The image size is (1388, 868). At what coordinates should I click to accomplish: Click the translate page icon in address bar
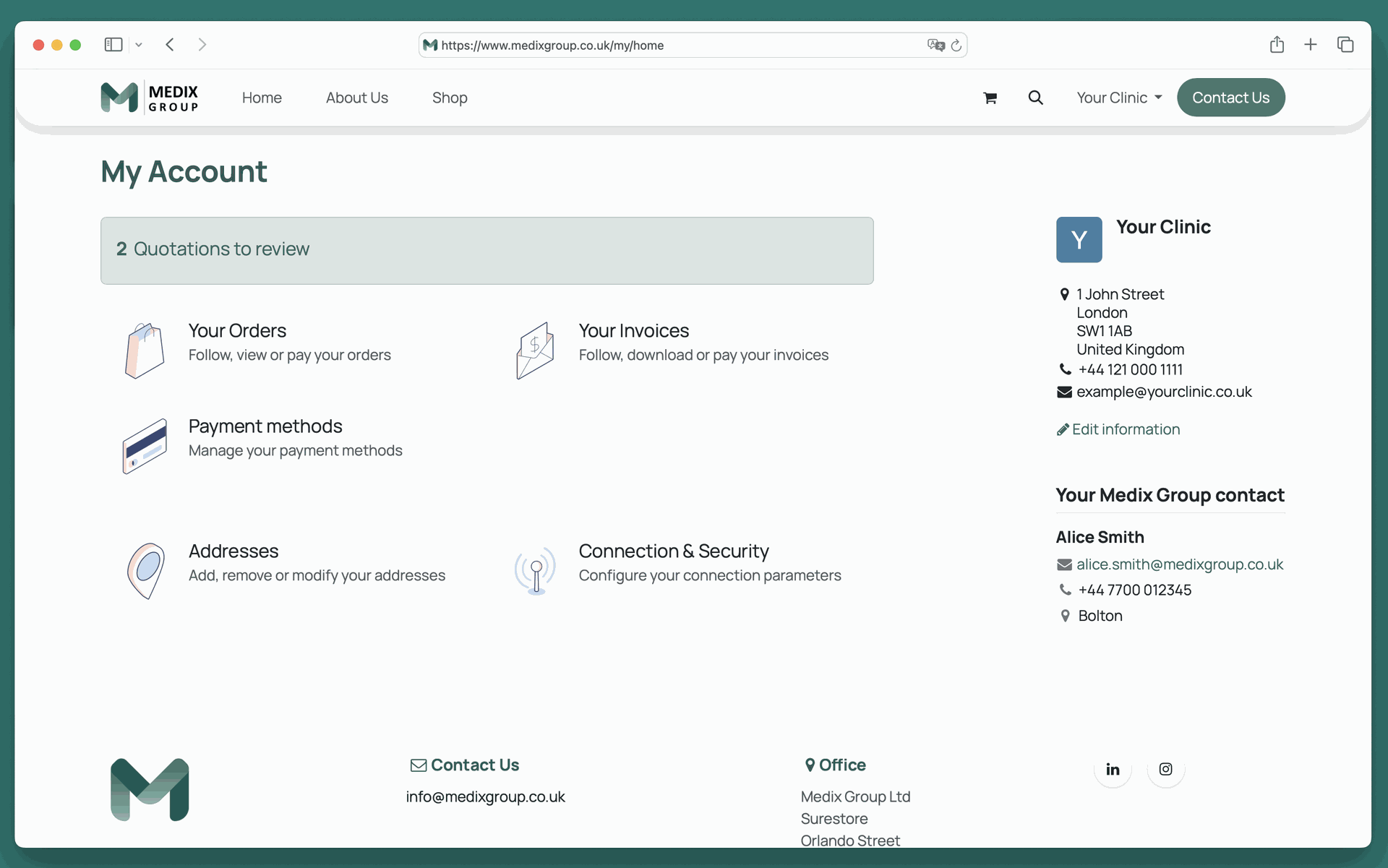935,46
